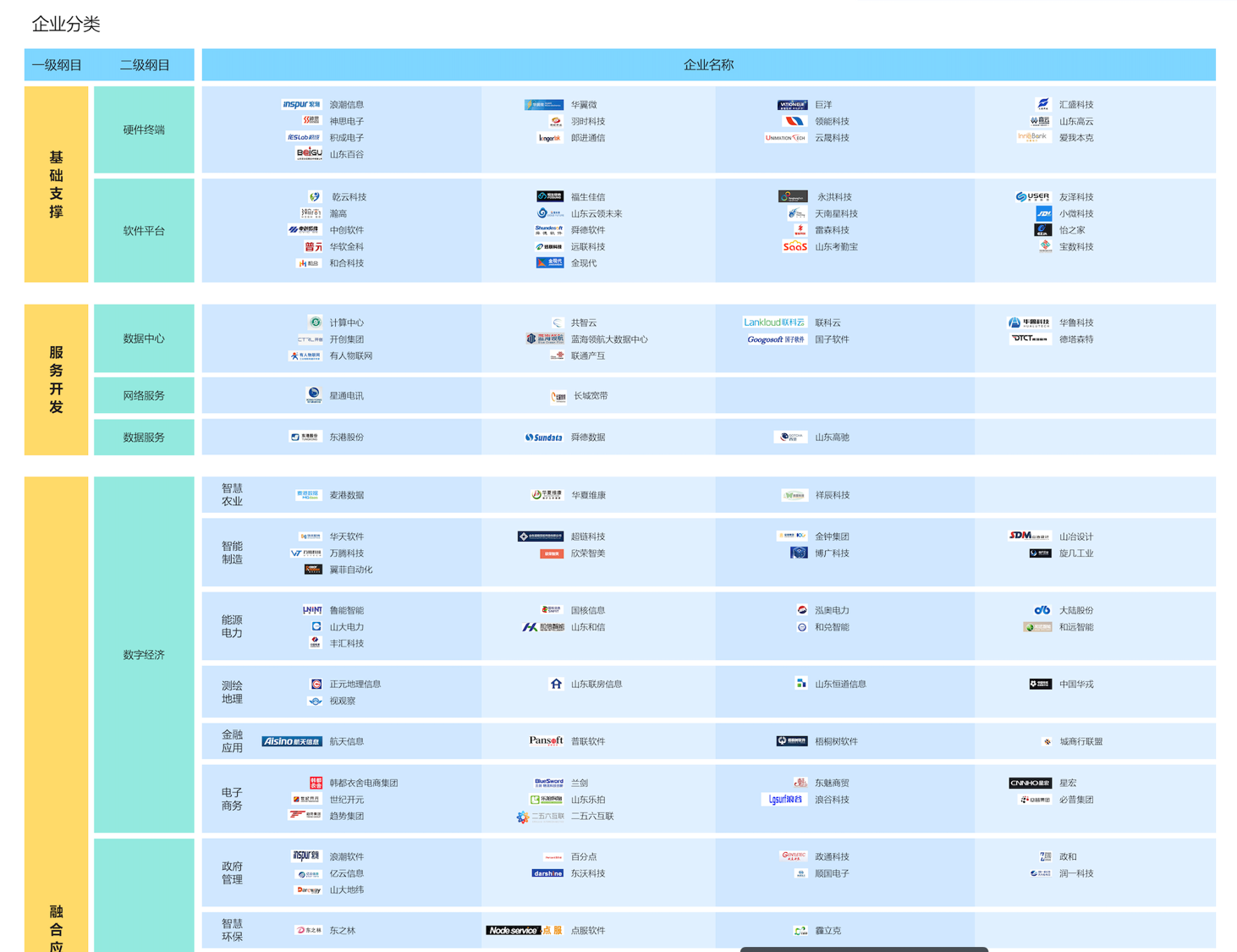Click the 企业名称 column header

(709, 65)
